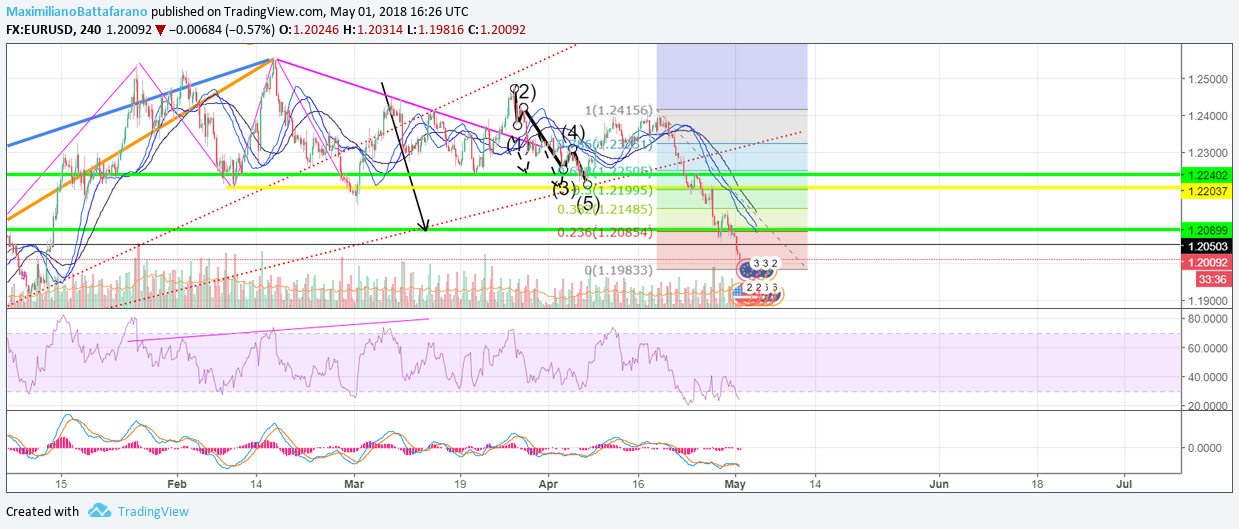Screen dimensions: 1239x529
Task: Click the 1.24000 price axis label
Action: click(1208, 116)
